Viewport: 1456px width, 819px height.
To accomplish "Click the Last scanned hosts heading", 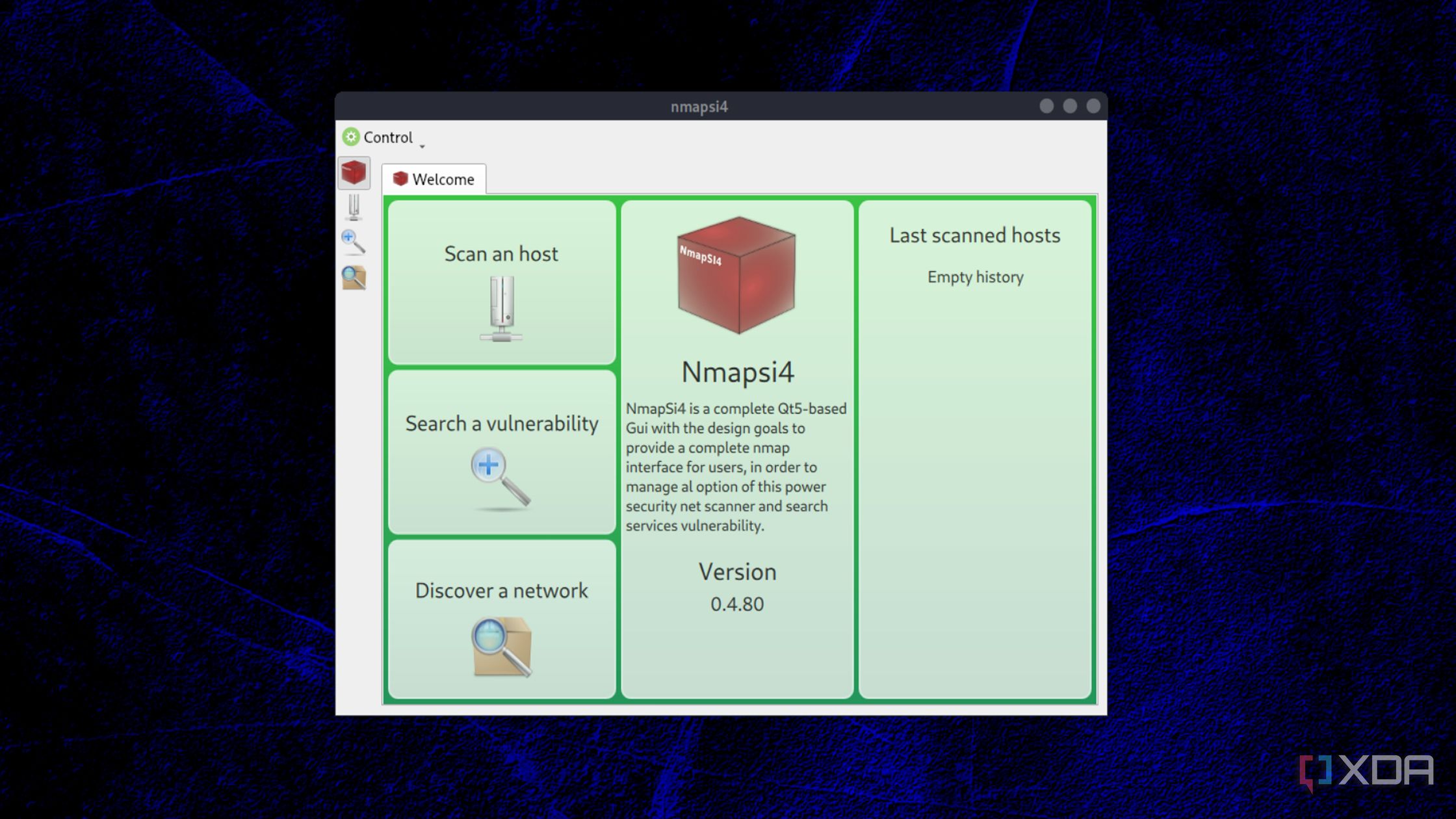I will tap(974, 235).
